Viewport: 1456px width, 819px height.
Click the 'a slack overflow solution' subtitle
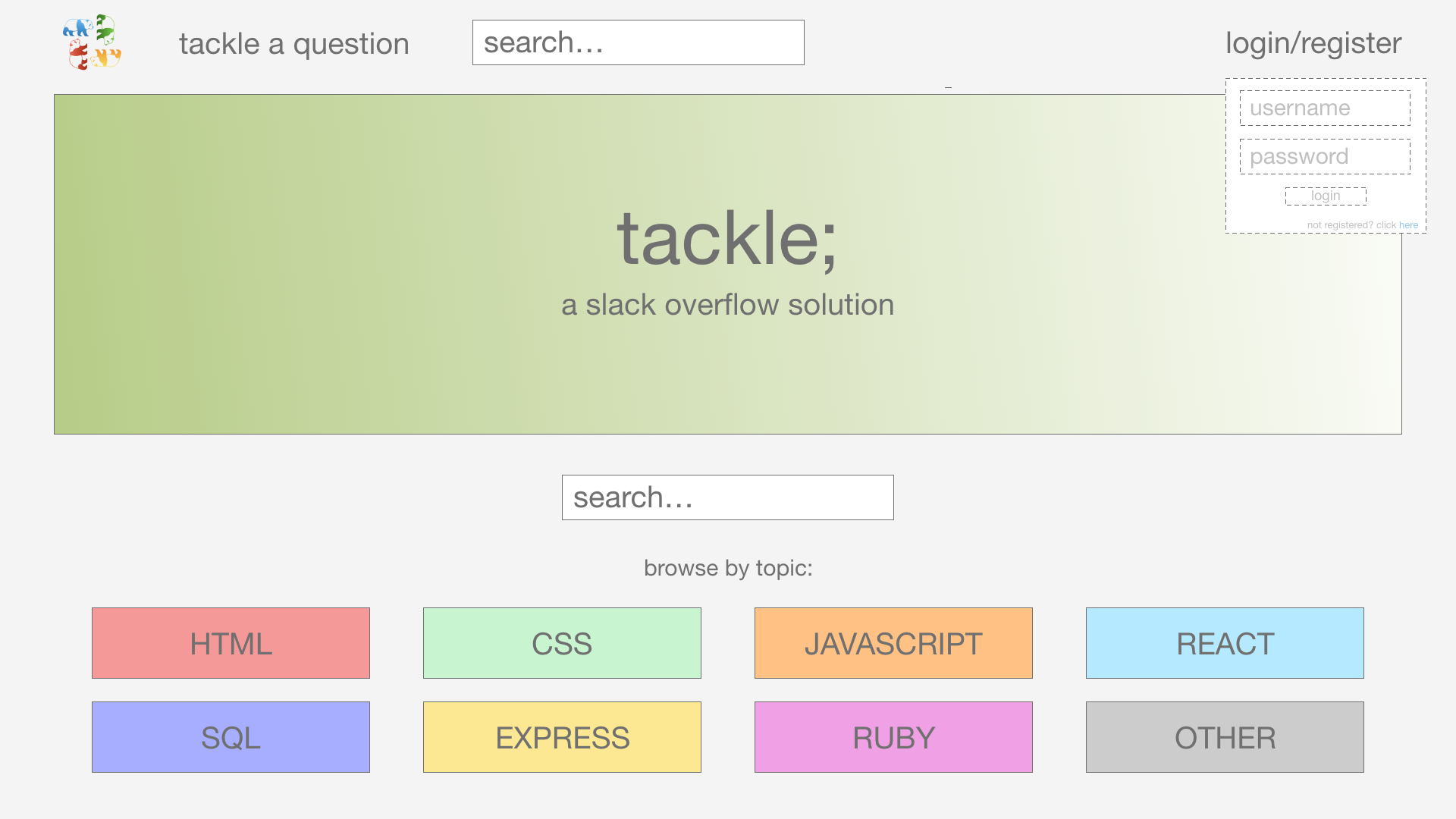[x=727, y=305]
